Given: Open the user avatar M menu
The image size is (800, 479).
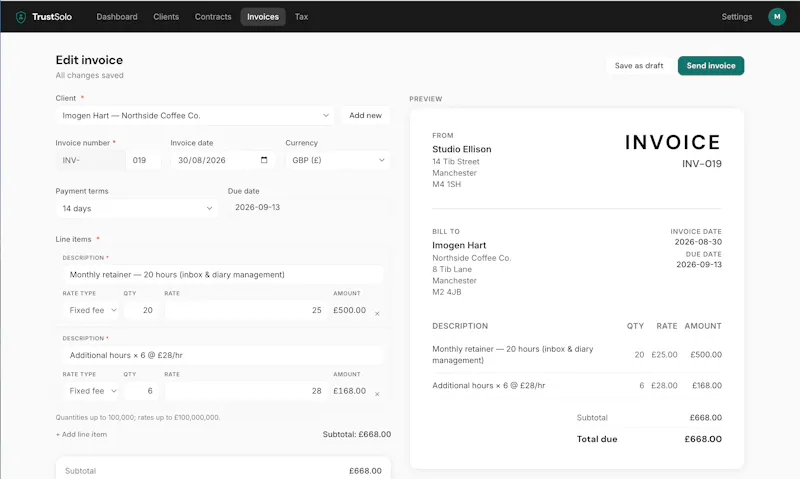Looking at the screenshot, I should 777,17.
